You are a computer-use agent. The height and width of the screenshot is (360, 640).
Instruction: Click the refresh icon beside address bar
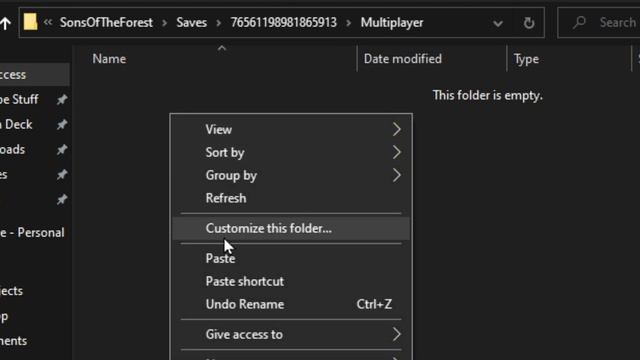point(529,23)
